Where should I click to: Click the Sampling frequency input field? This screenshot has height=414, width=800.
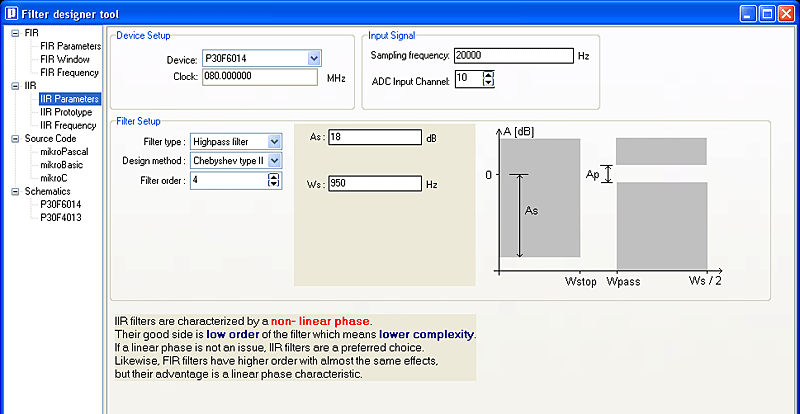point(513,56)
